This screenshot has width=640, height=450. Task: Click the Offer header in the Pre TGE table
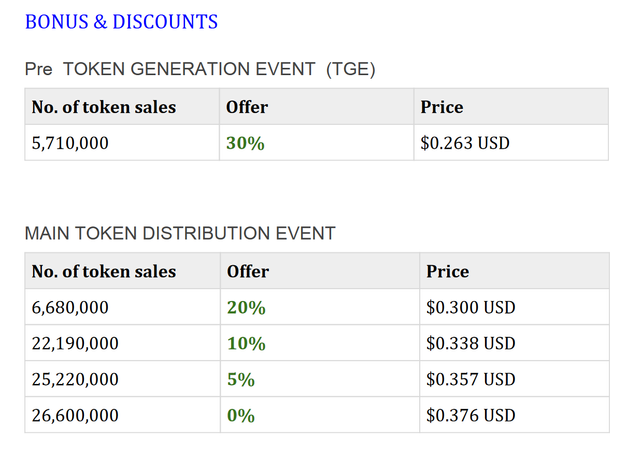(247, 107)
